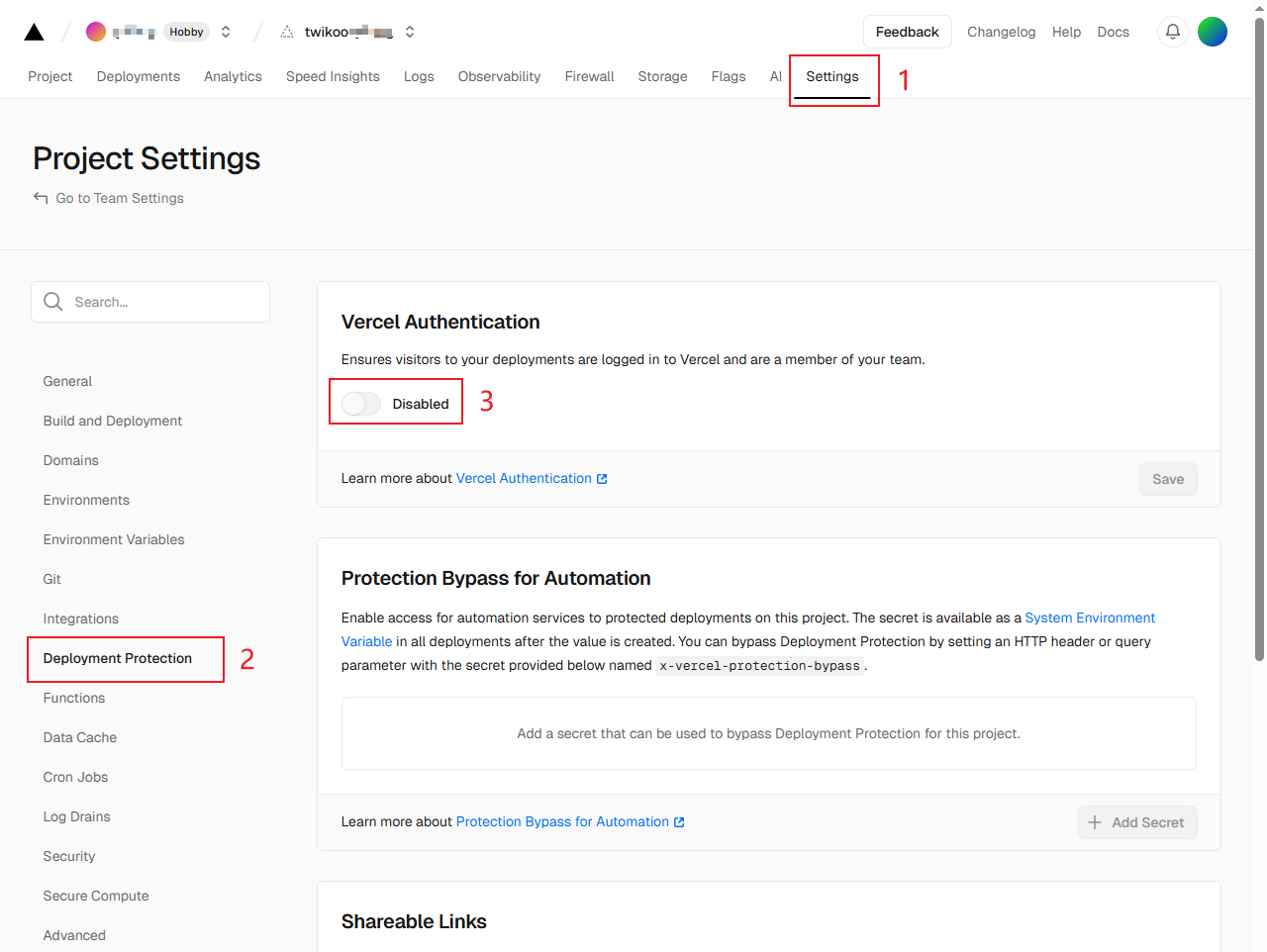Viewport: 1267px width, 952px height.
Task: Click the Feedback button
Action: [x=907, y=32]
